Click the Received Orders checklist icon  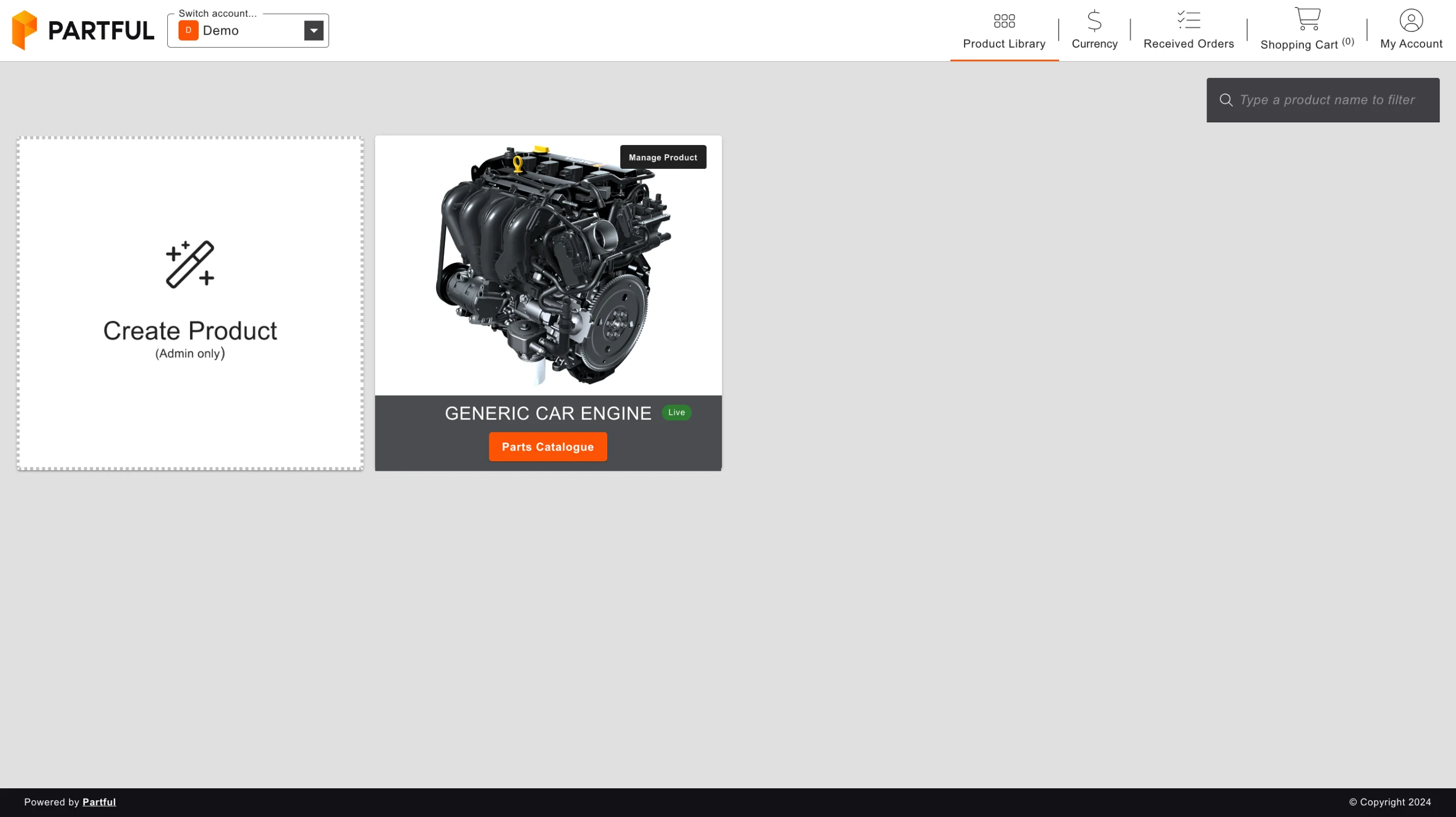(x=1188, y=20)
